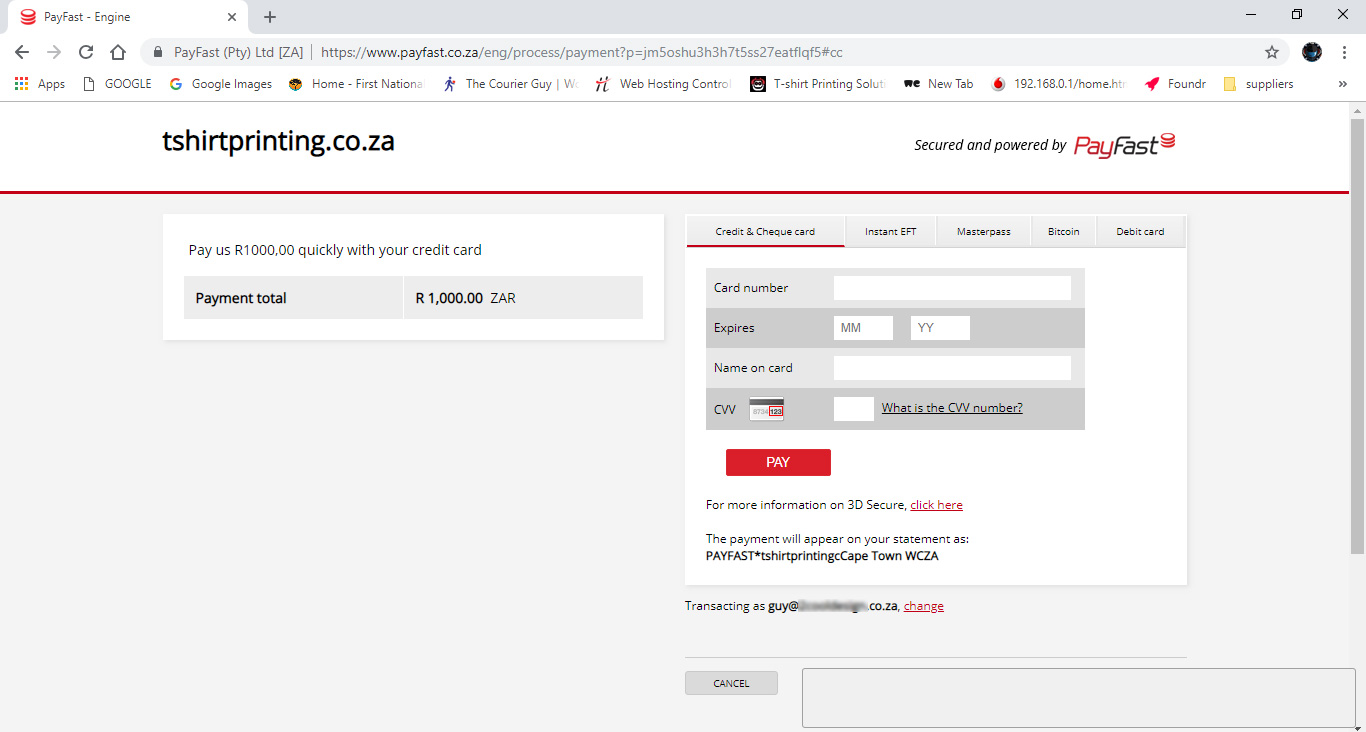Click the change email link

(924, 606)
